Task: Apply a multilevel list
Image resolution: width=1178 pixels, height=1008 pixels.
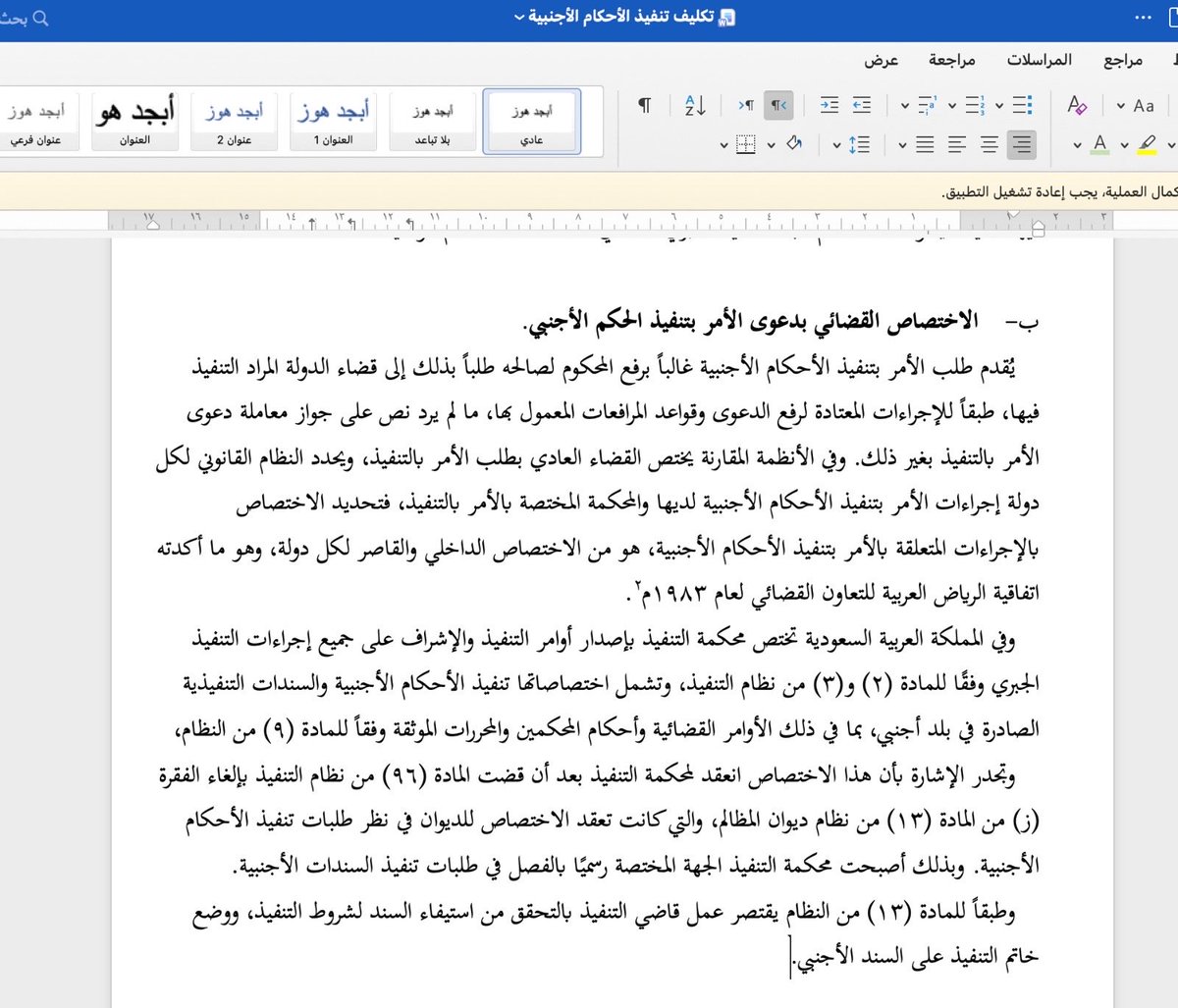Action: tap(928, 105)
